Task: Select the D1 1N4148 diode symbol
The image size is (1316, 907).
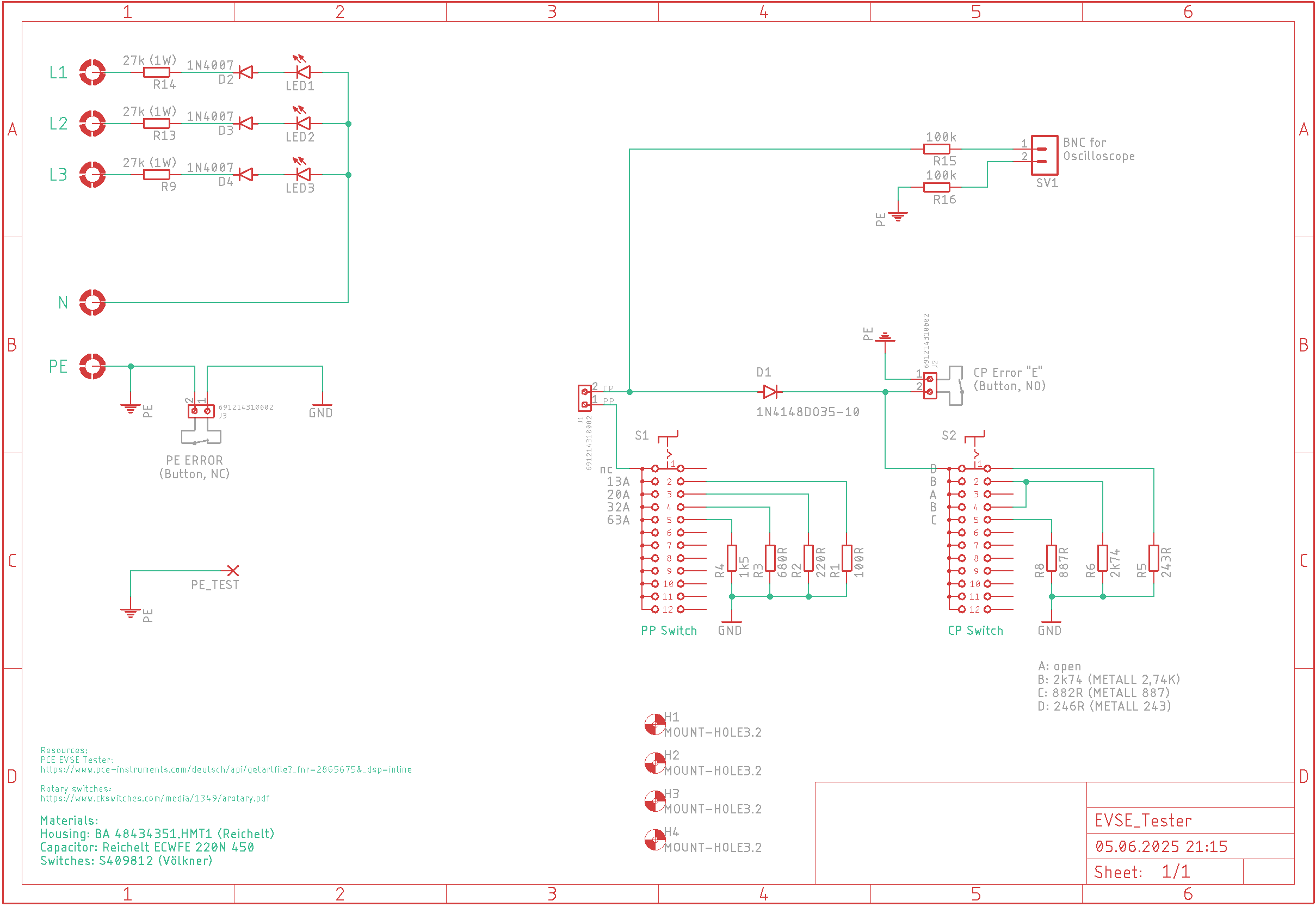Action: 770,392
